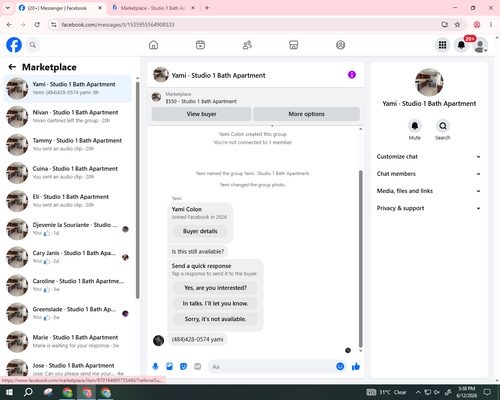This screenshot has height=400, width=500.
Task: Open the Friends icon in top navigation
Action: click(247, 45)
